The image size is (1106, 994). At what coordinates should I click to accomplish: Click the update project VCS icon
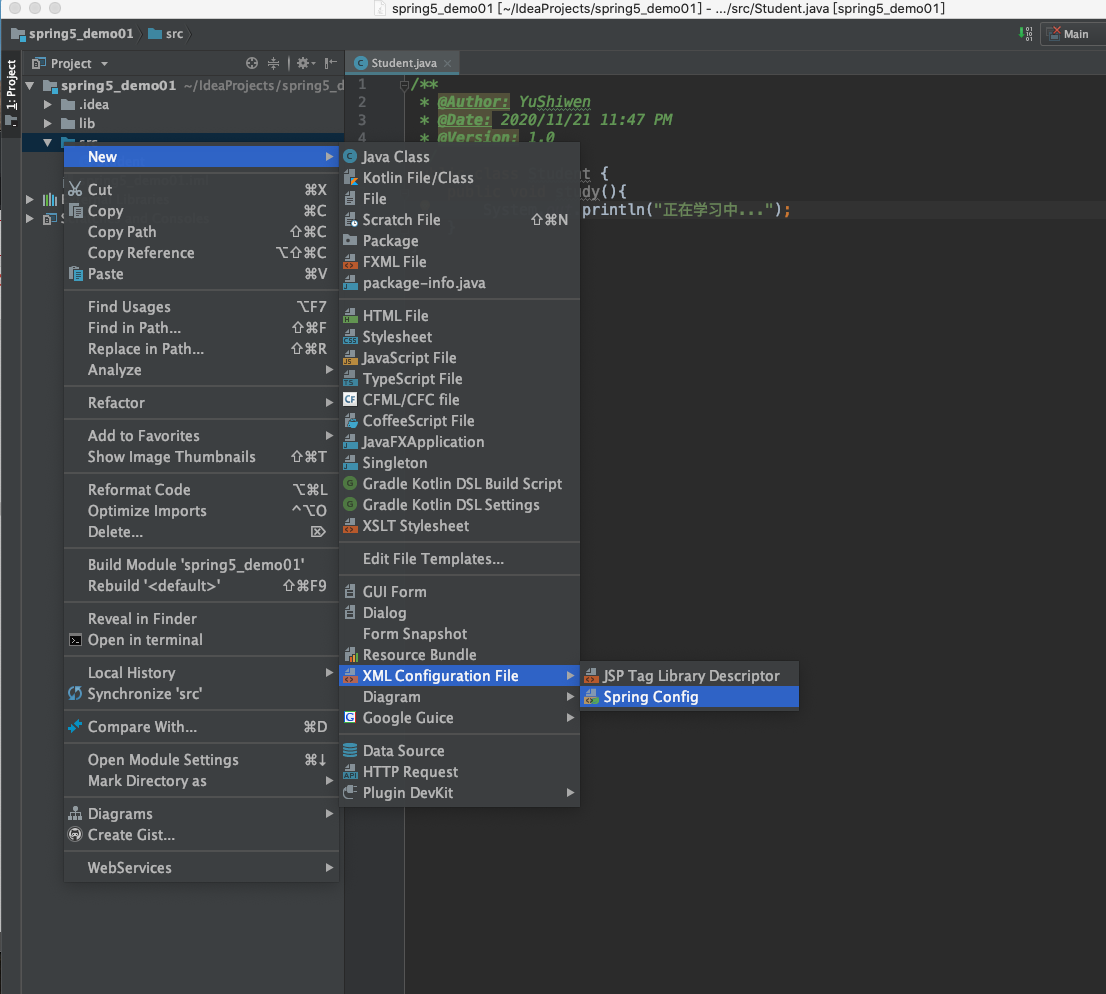click(1026, 34)
